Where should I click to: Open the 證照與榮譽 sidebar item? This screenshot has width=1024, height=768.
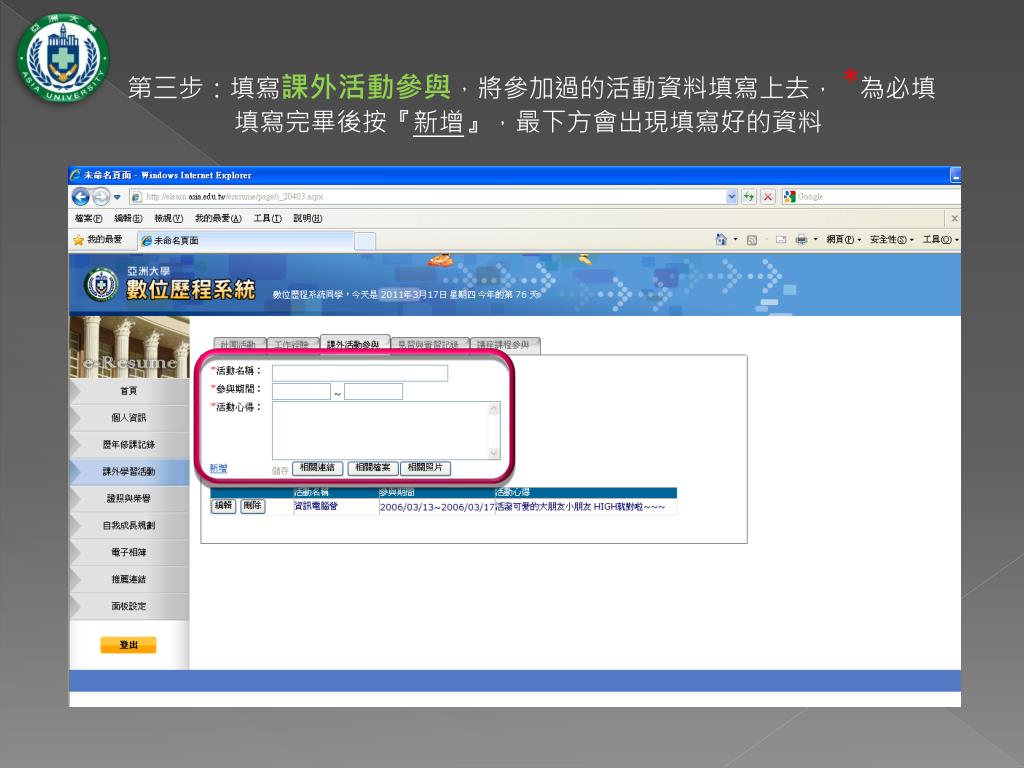coord(129,498)
